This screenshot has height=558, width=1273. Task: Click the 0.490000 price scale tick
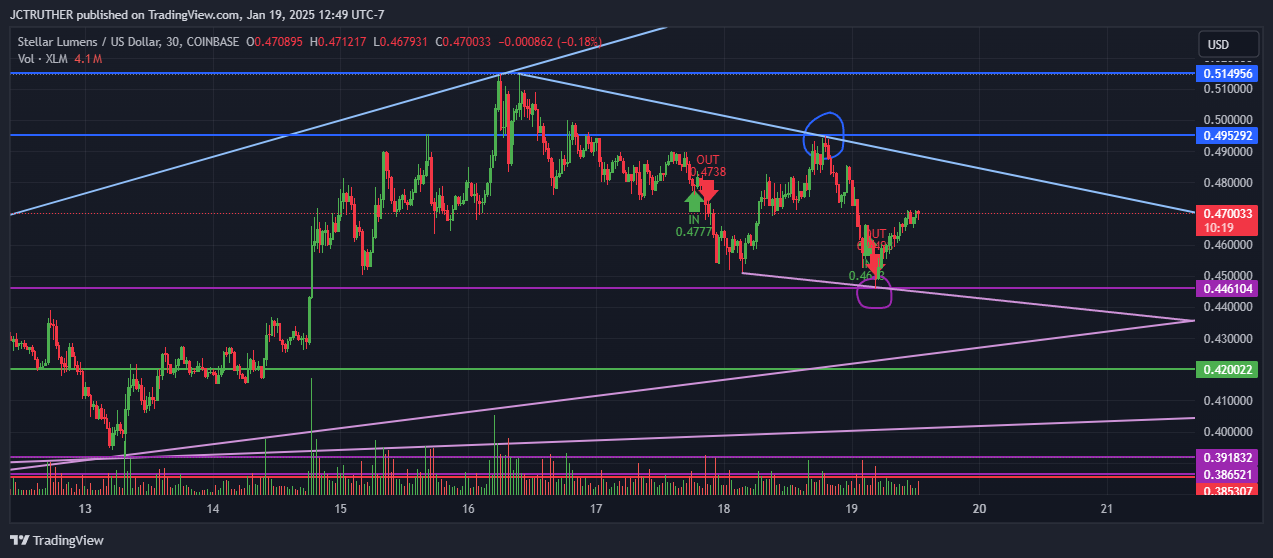[x=1227, y=152]
